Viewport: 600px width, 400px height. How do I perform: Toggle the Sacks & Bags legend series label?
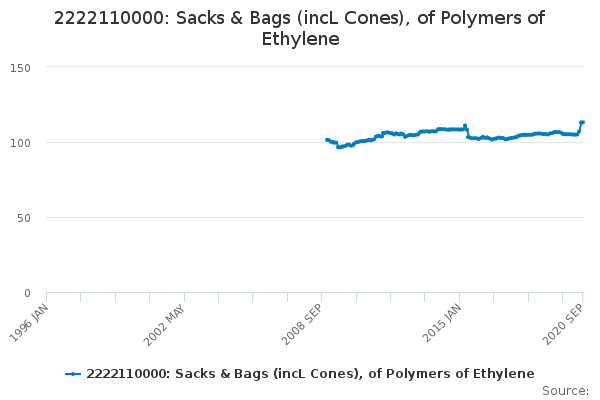(x=310, y=374)
